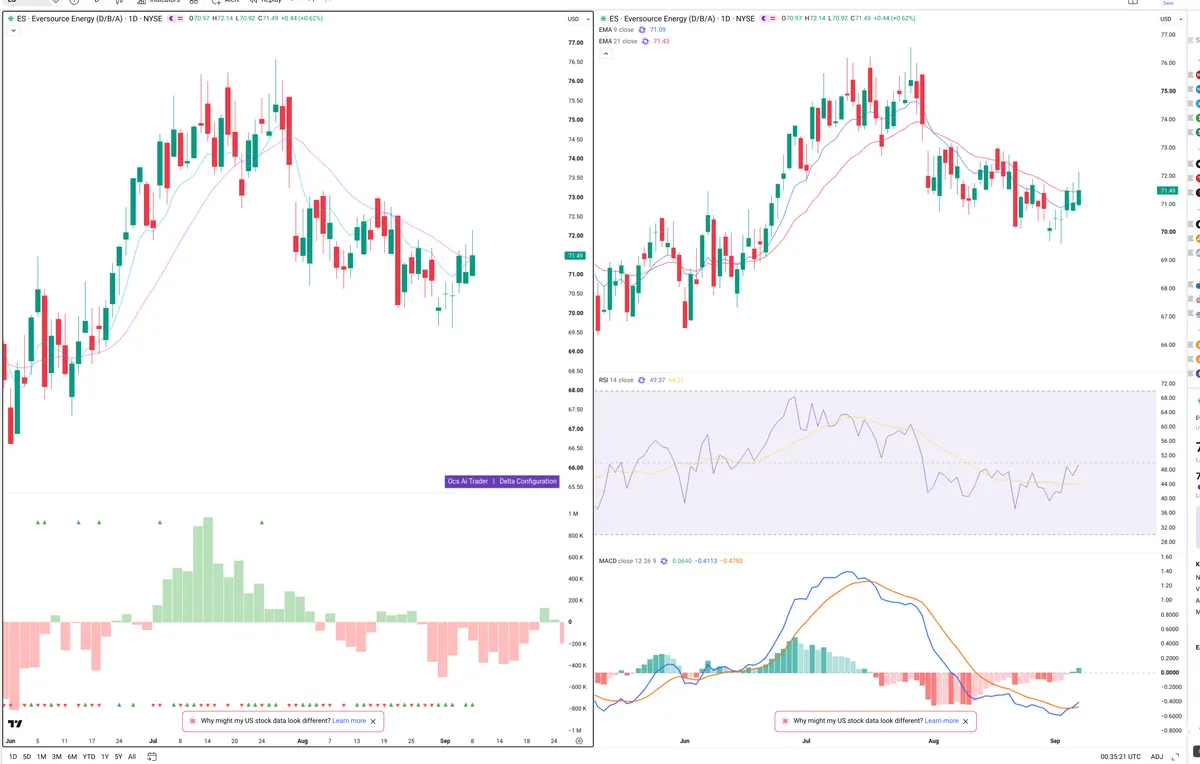Set the time range to 1D

pyautogui.click(x=13, y=756)
